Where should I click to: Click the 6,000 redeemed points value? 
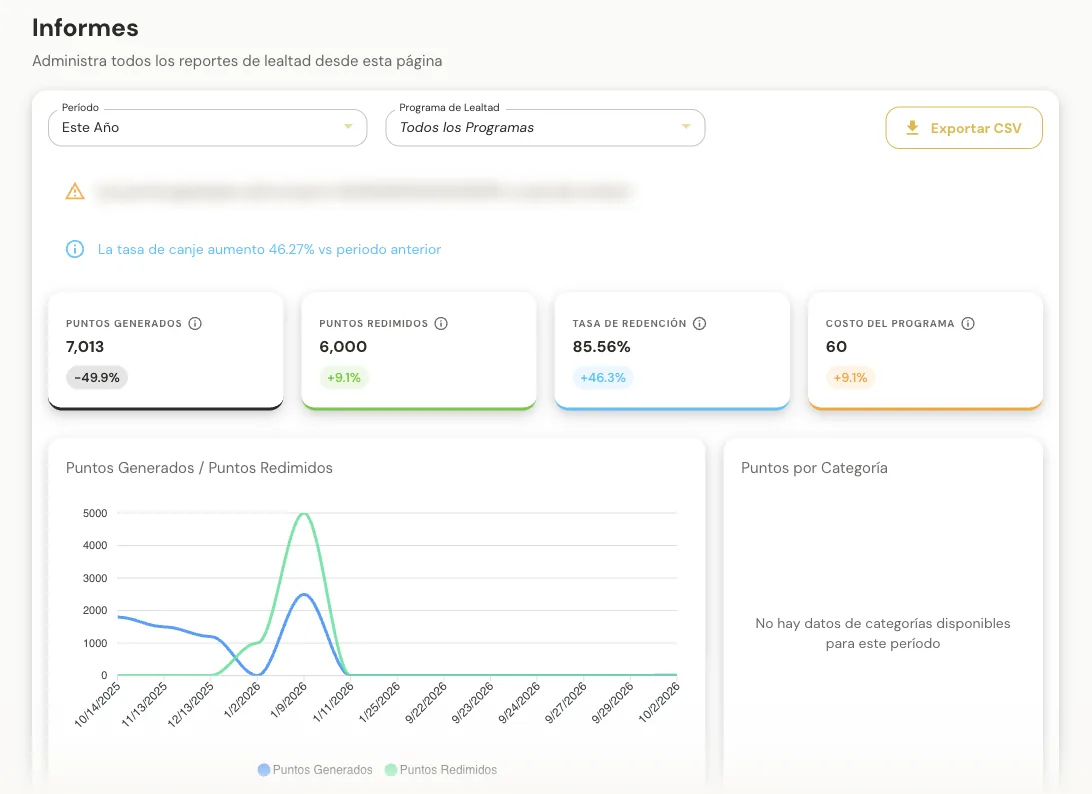tap(343, 346)
